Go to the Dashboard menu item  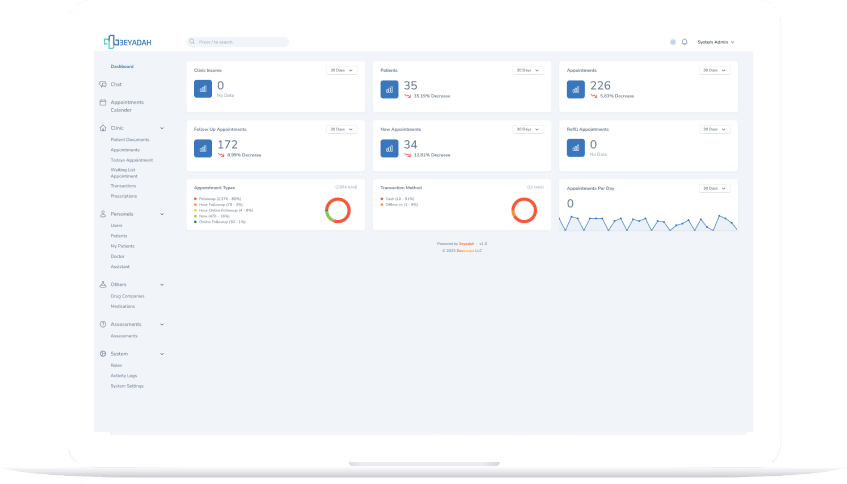(122, 66)
